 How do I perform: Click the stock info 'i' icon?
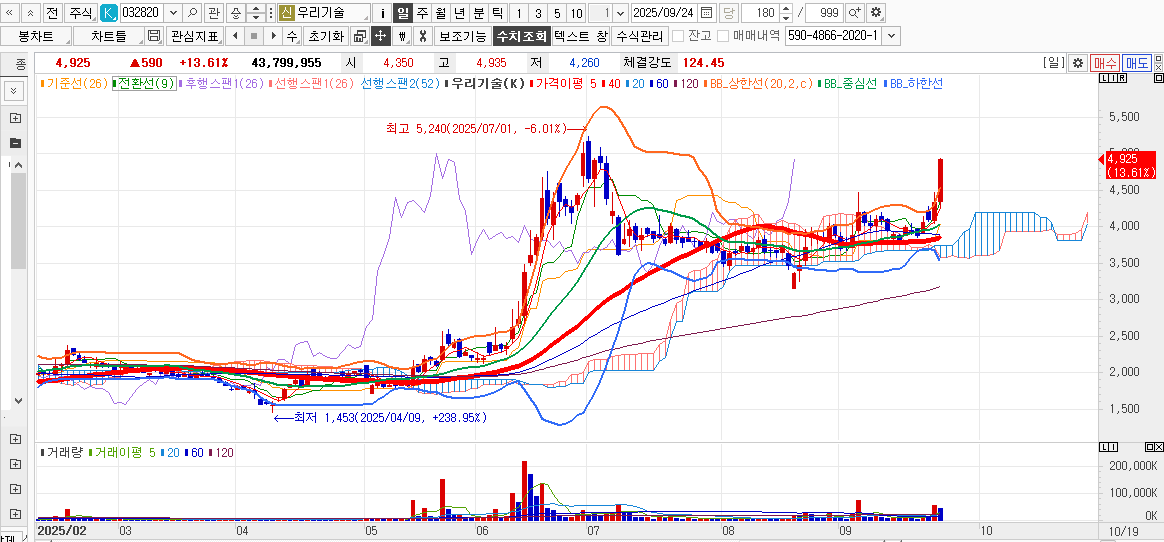coord(382,13)
